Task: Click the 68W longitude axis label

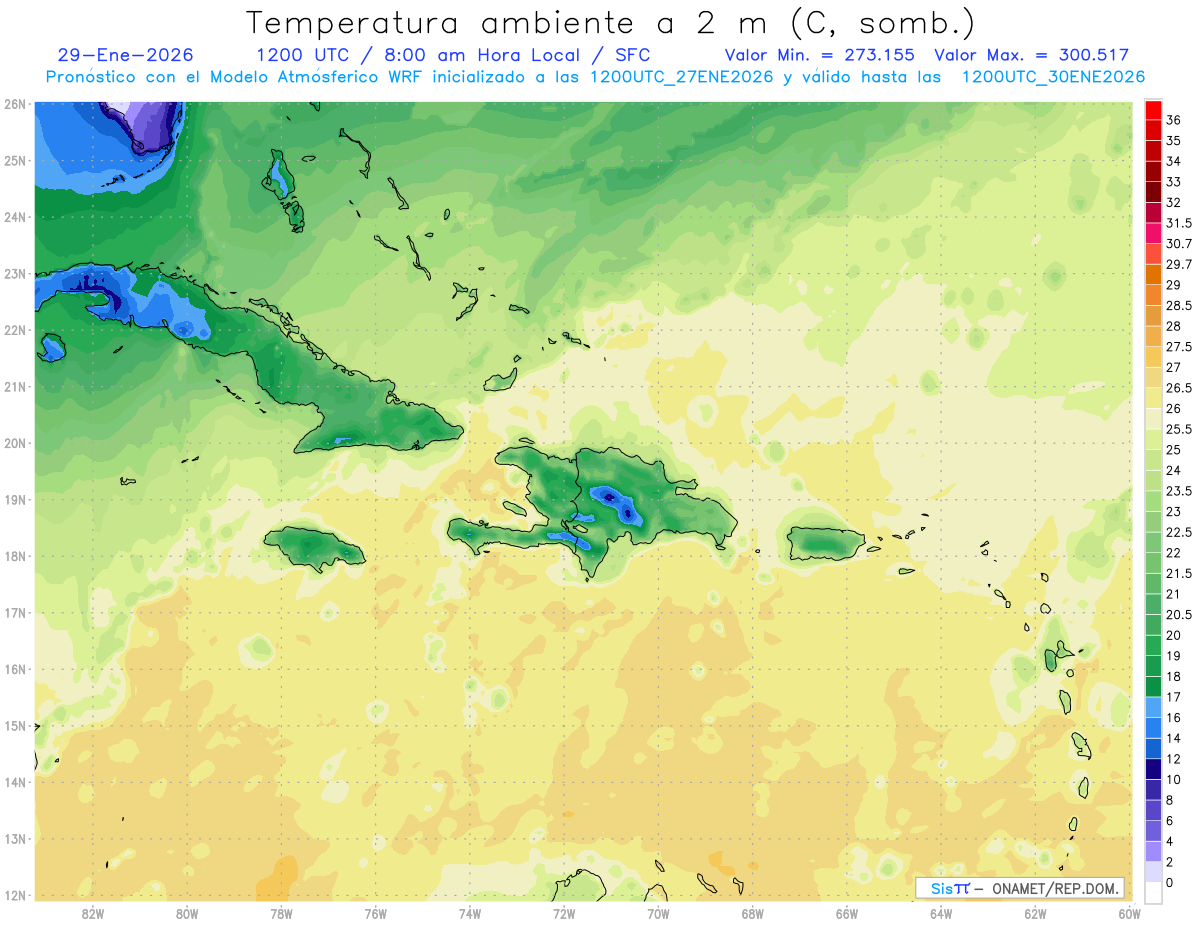Action: point(753,913)
